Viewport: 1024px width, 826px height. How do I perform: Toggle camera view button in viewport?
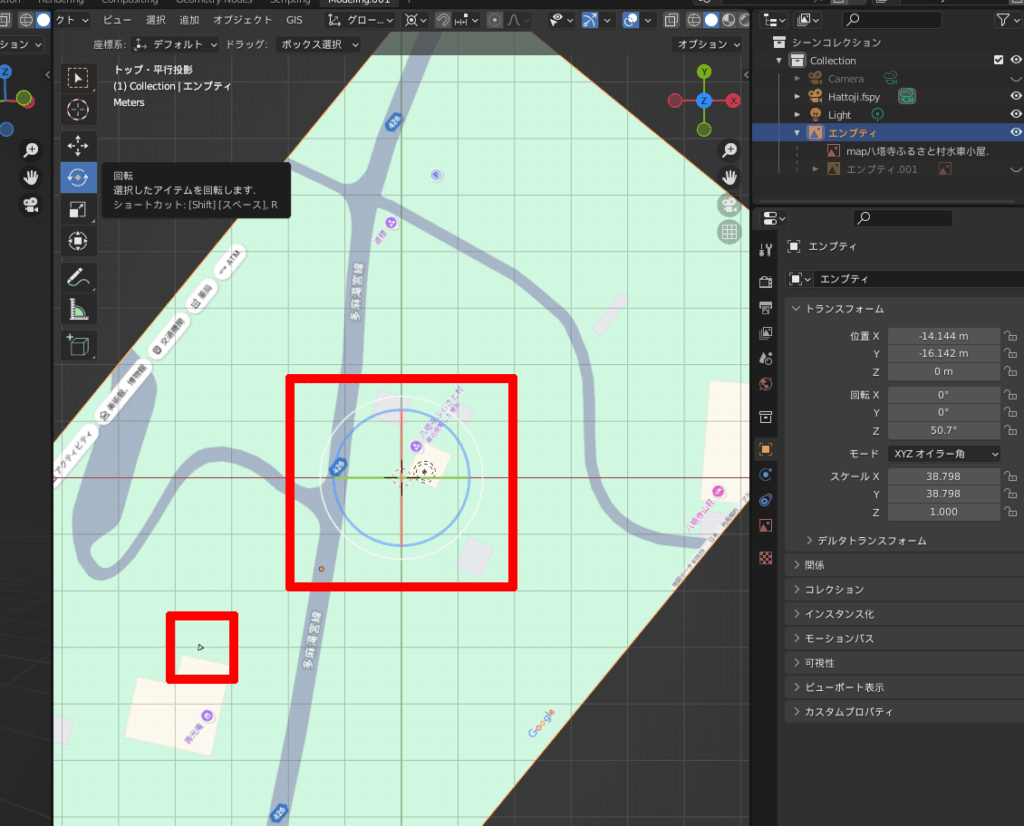[x=729, y=205]
